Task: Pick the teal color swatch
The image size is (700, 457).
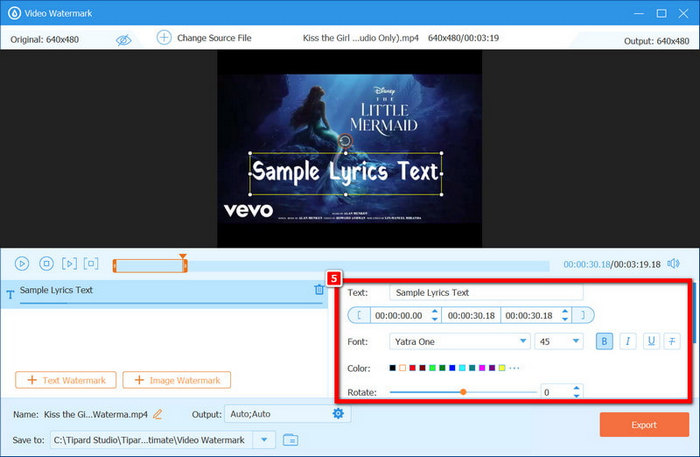Action: click(472, 368)
